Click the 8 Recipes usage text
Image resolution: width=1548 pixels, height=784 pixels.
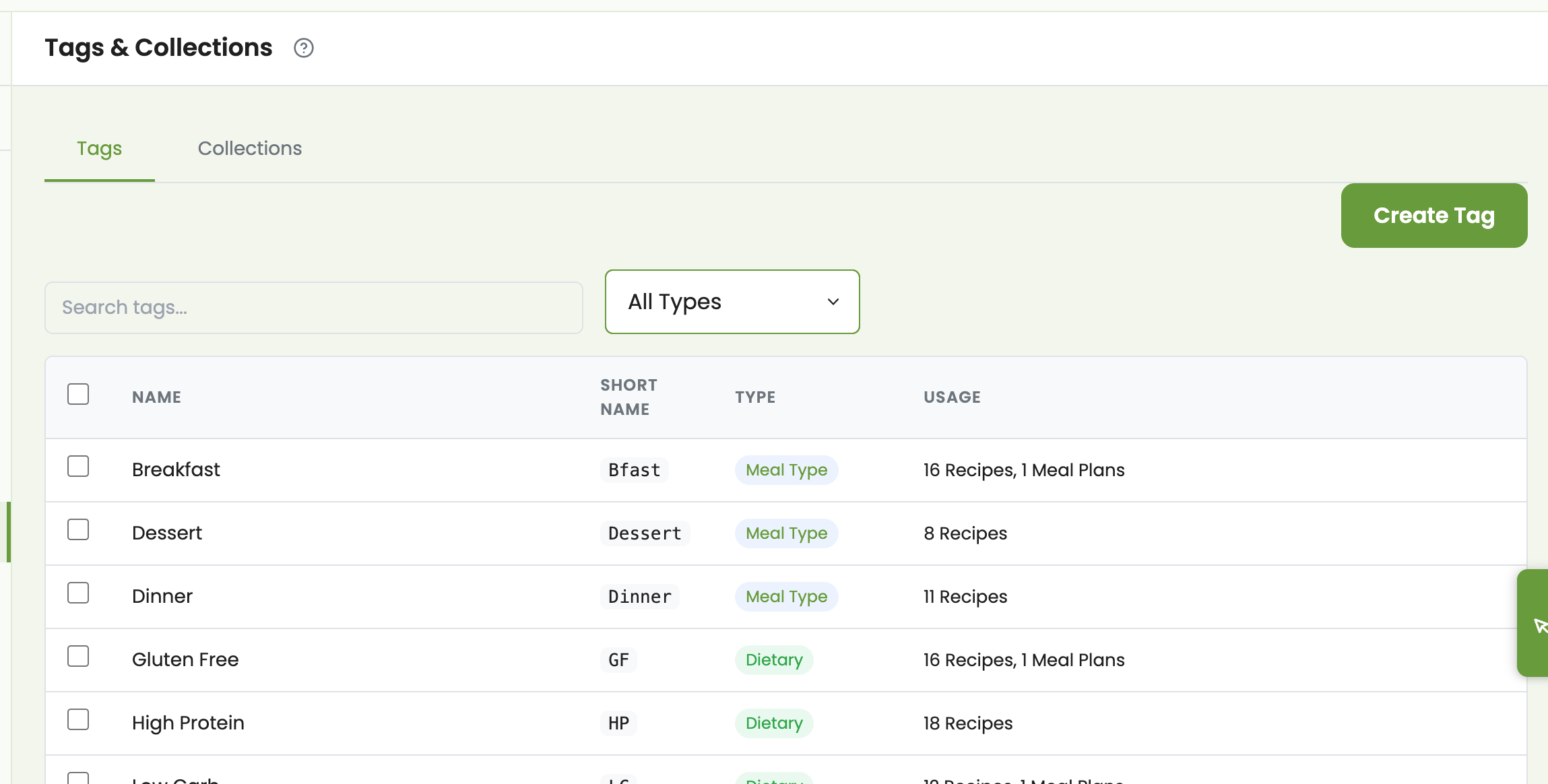click(965, 533)
